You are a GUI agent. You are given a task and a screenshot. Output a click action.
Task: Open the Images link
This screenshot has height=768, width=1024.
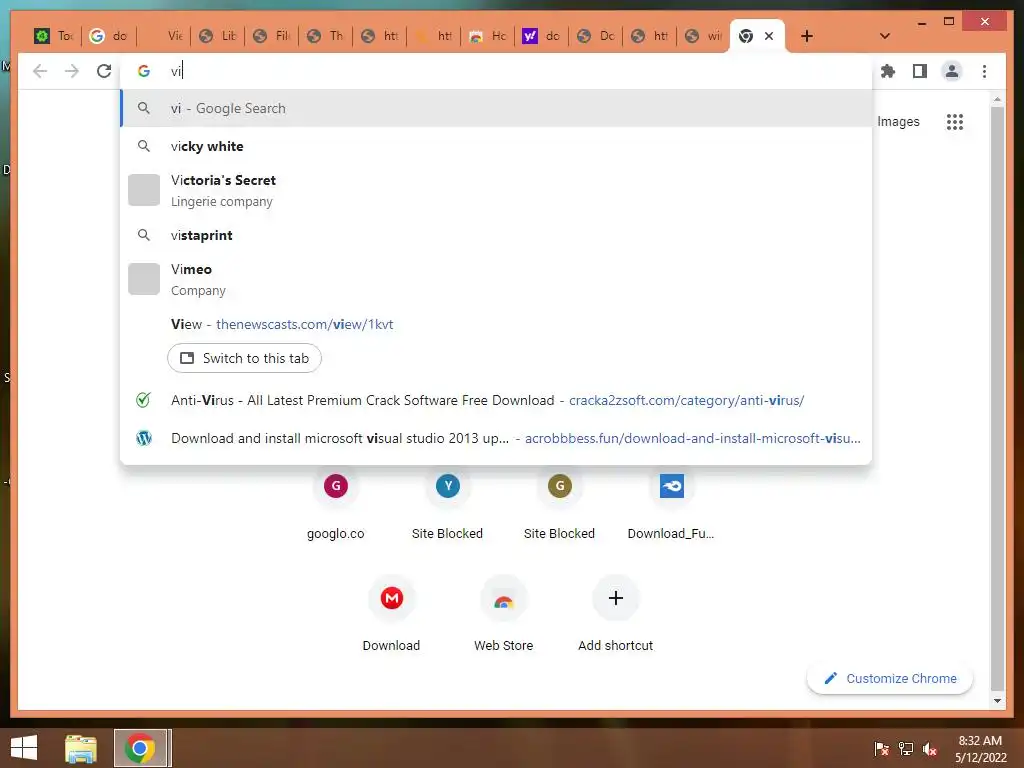coord(898,121)
